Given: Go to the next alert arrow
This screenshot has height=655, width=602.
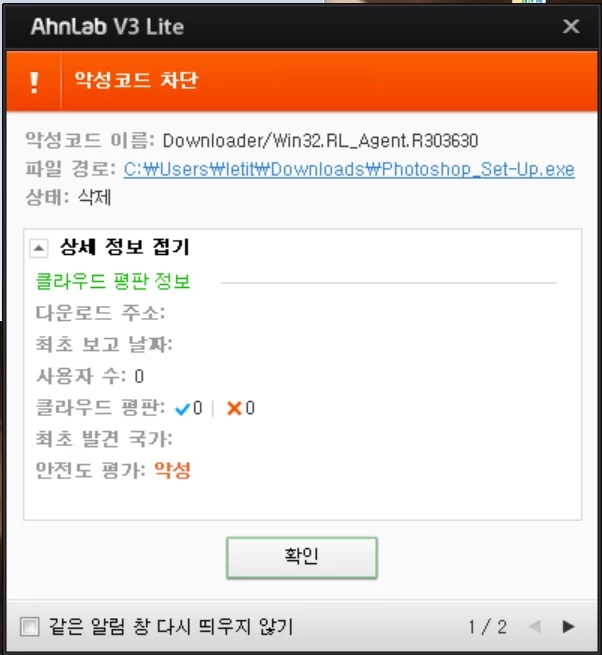Looking at the screenshot, I should click(x=568, y=627).
